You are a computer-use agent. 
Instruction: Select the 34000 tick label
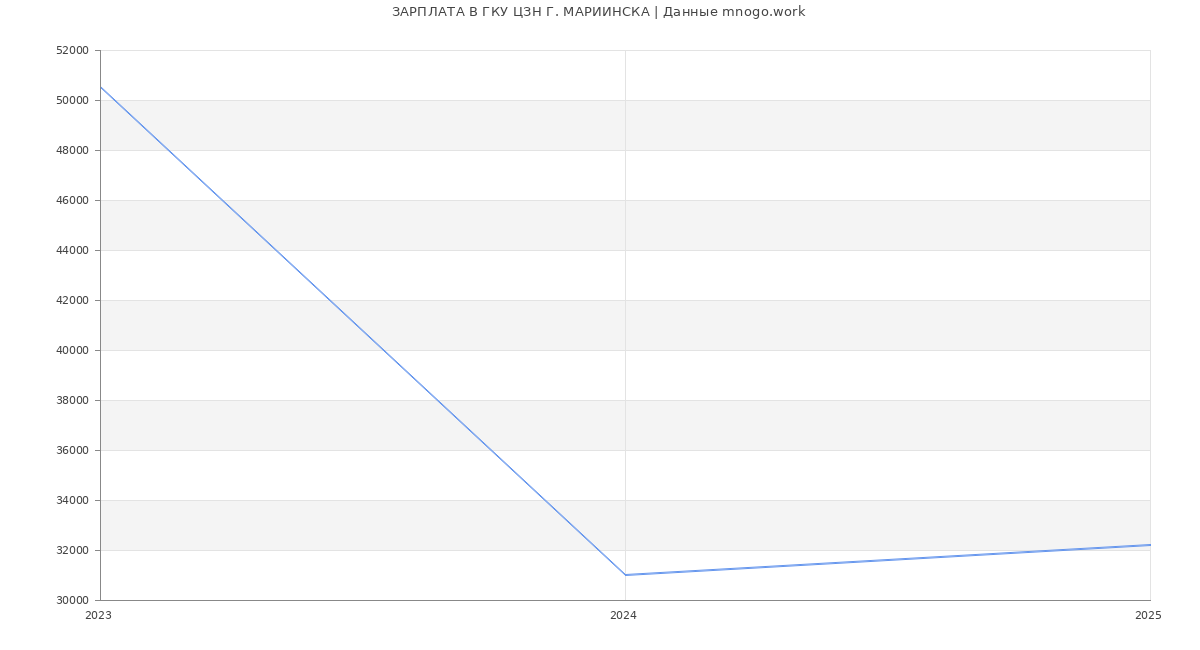tap(72, 500)
